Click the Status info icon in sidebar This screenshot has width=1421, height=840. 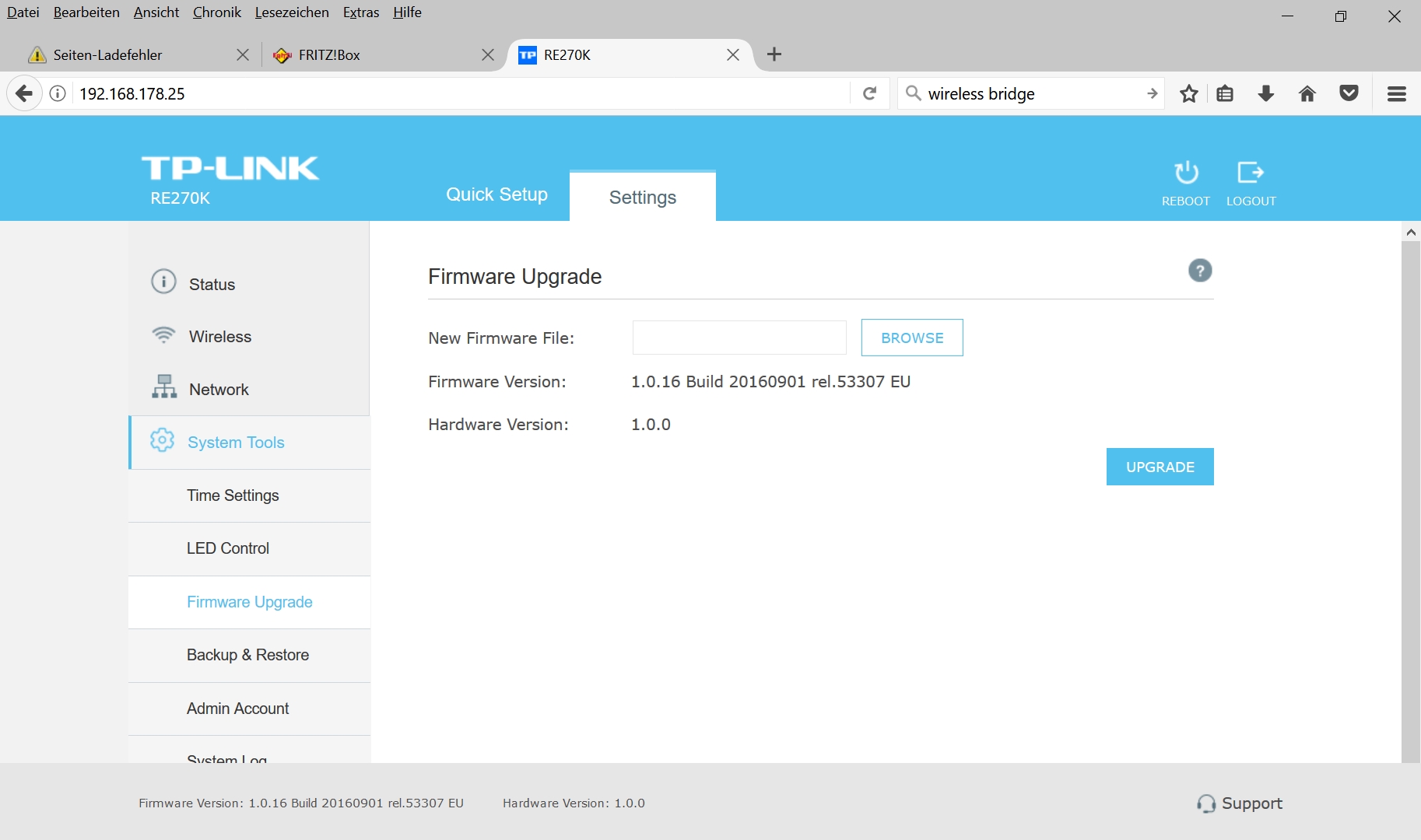pos(163,281)
